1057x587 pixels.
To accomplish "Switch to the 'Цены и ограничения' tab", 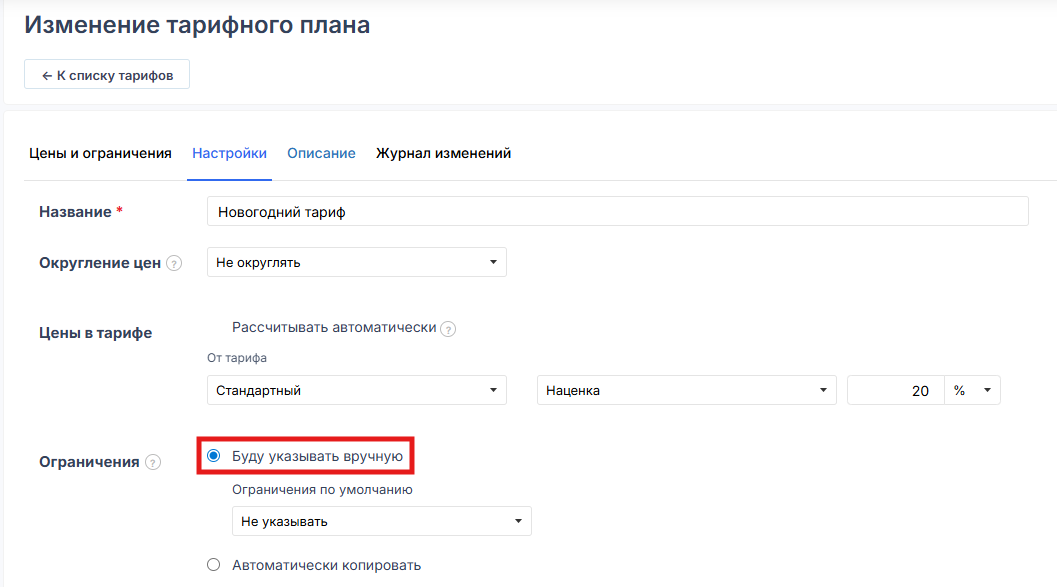I will click(x=100, y=153).
